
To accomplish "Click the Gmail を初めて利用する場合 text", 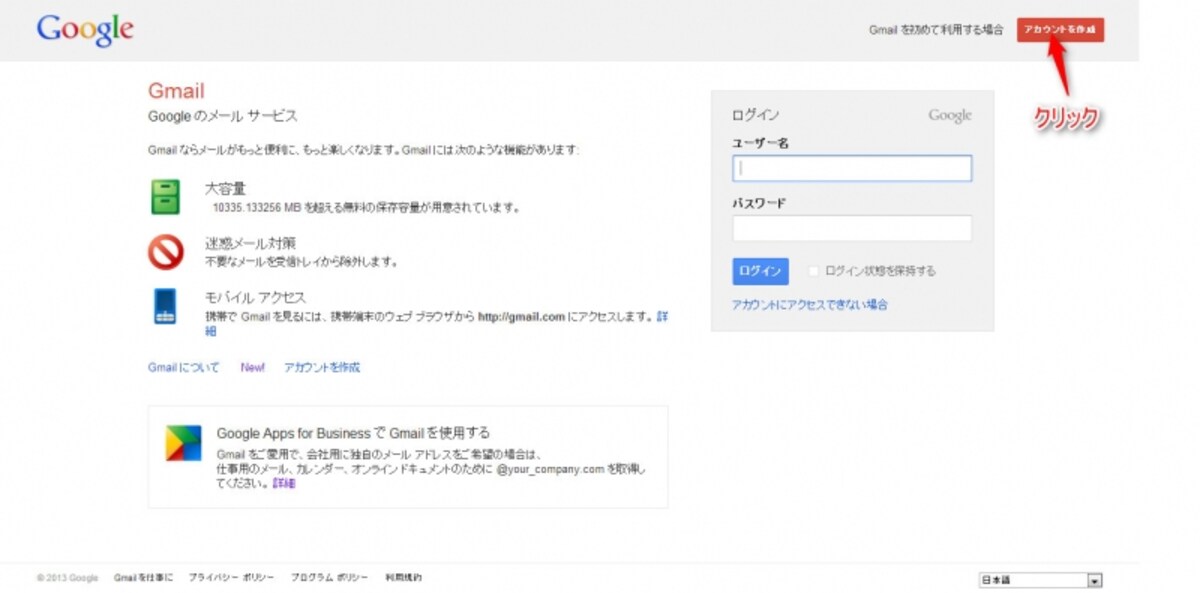I will tap(936, 30).
